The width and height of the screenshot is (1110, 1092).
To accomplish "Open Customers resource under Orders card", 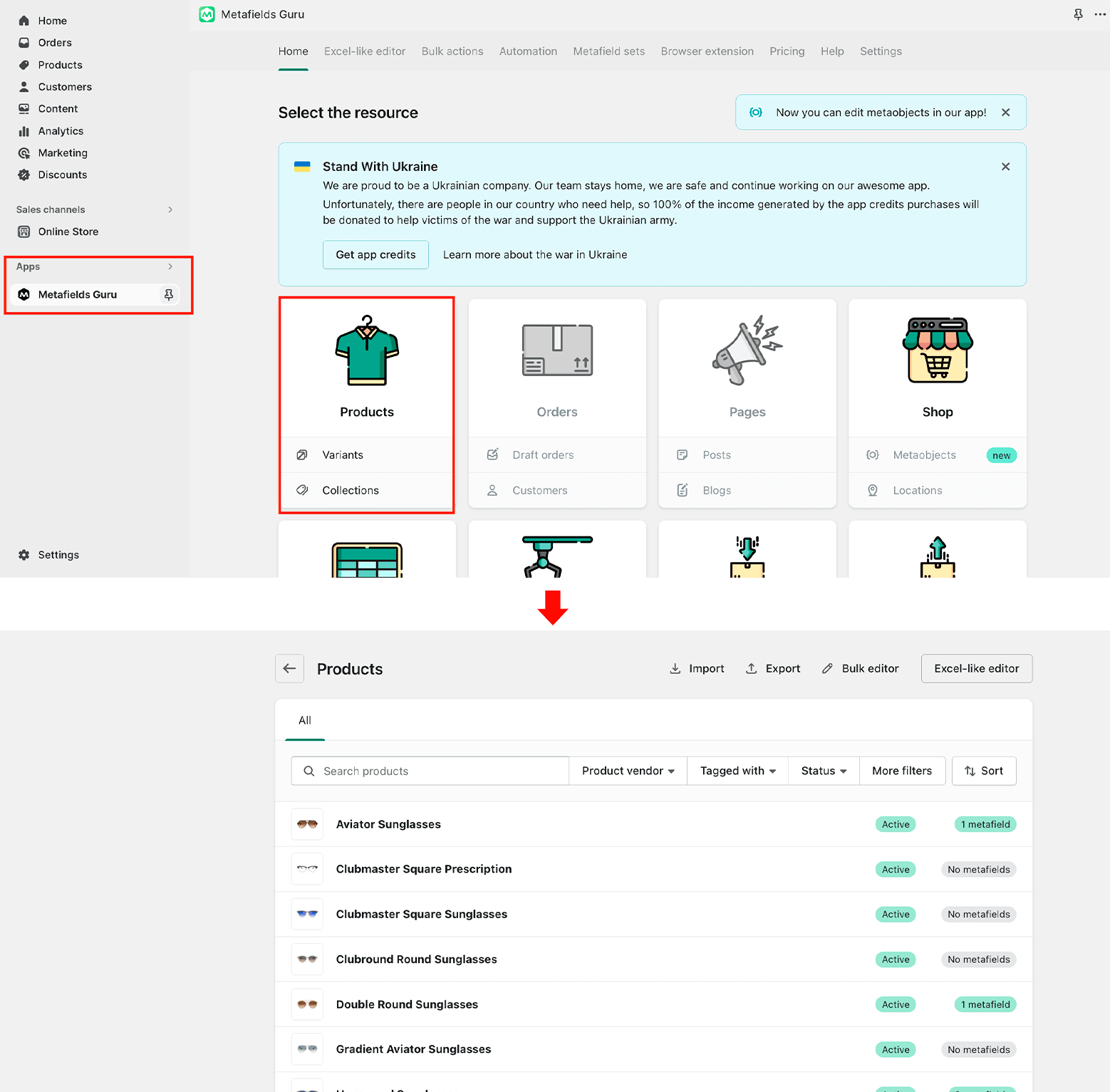I will (557, 491).
